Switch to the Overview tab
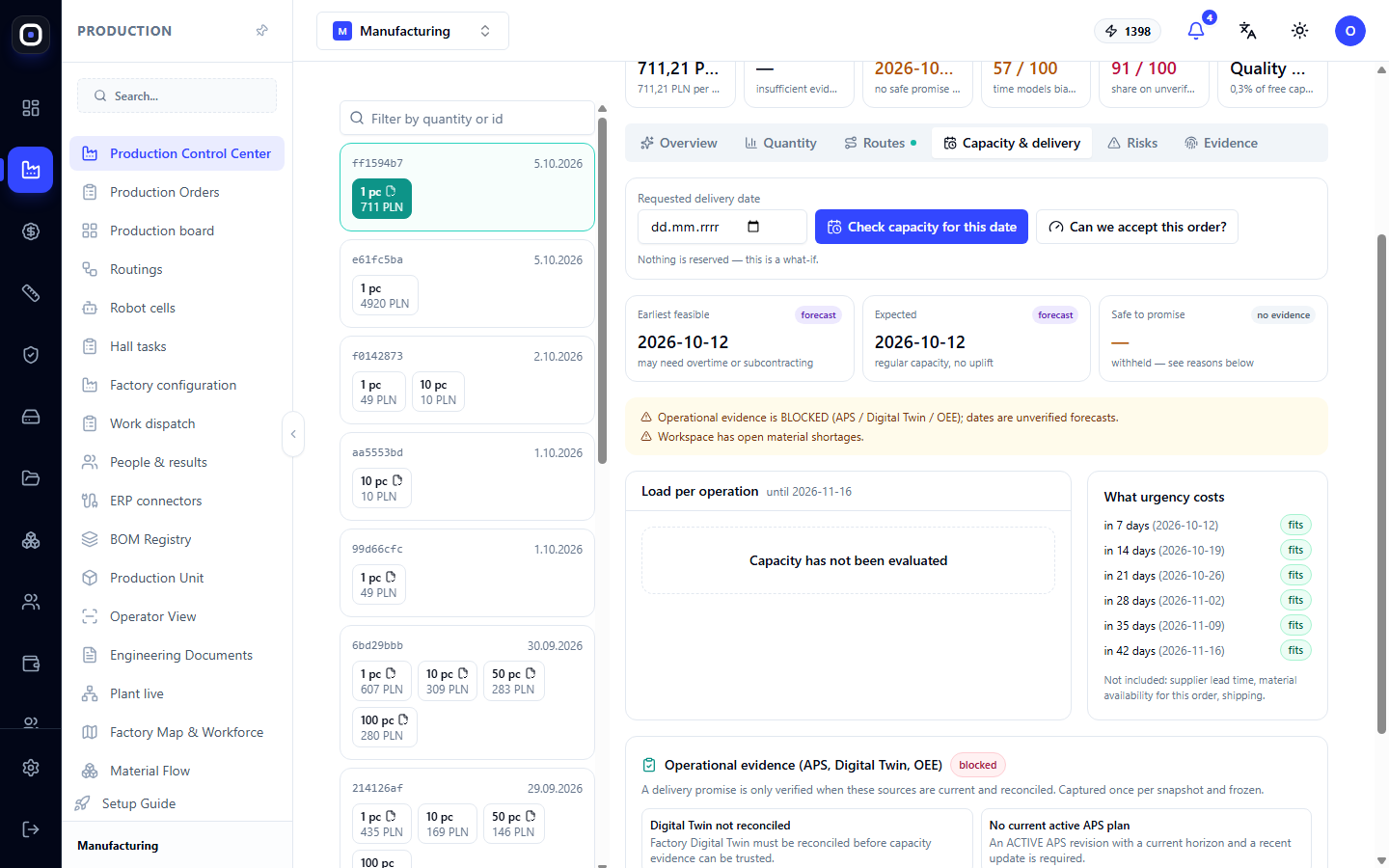1389x868 pixels. tap(679, 143)
